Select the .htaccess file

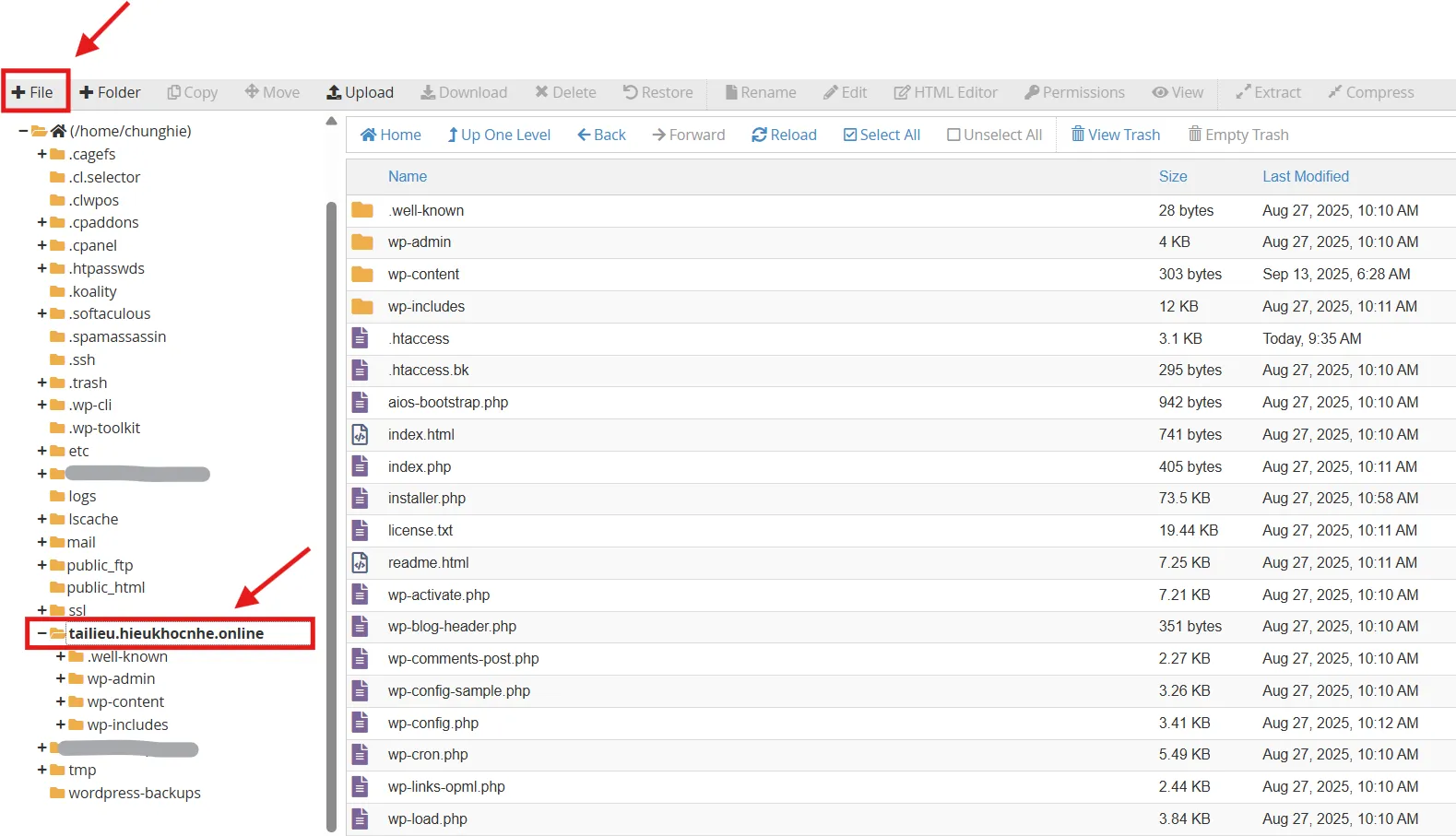[x=419, y=338]
